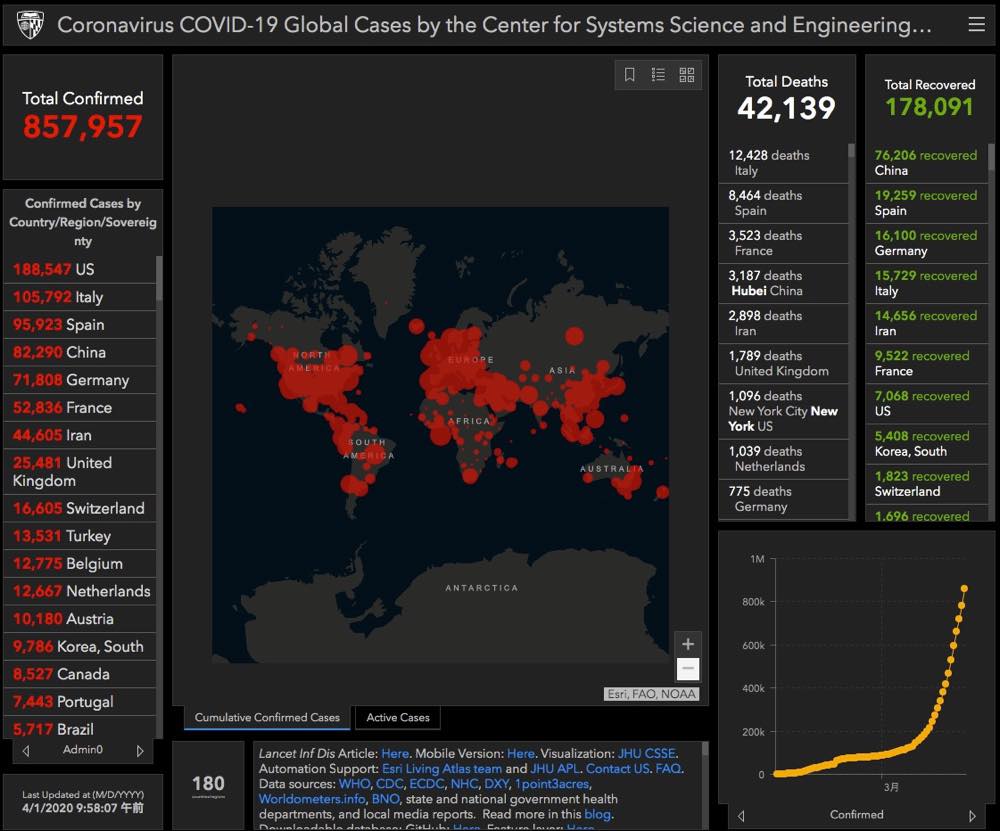Open the Lancet Inf Dis article 'Here' link

pos(395,753)
